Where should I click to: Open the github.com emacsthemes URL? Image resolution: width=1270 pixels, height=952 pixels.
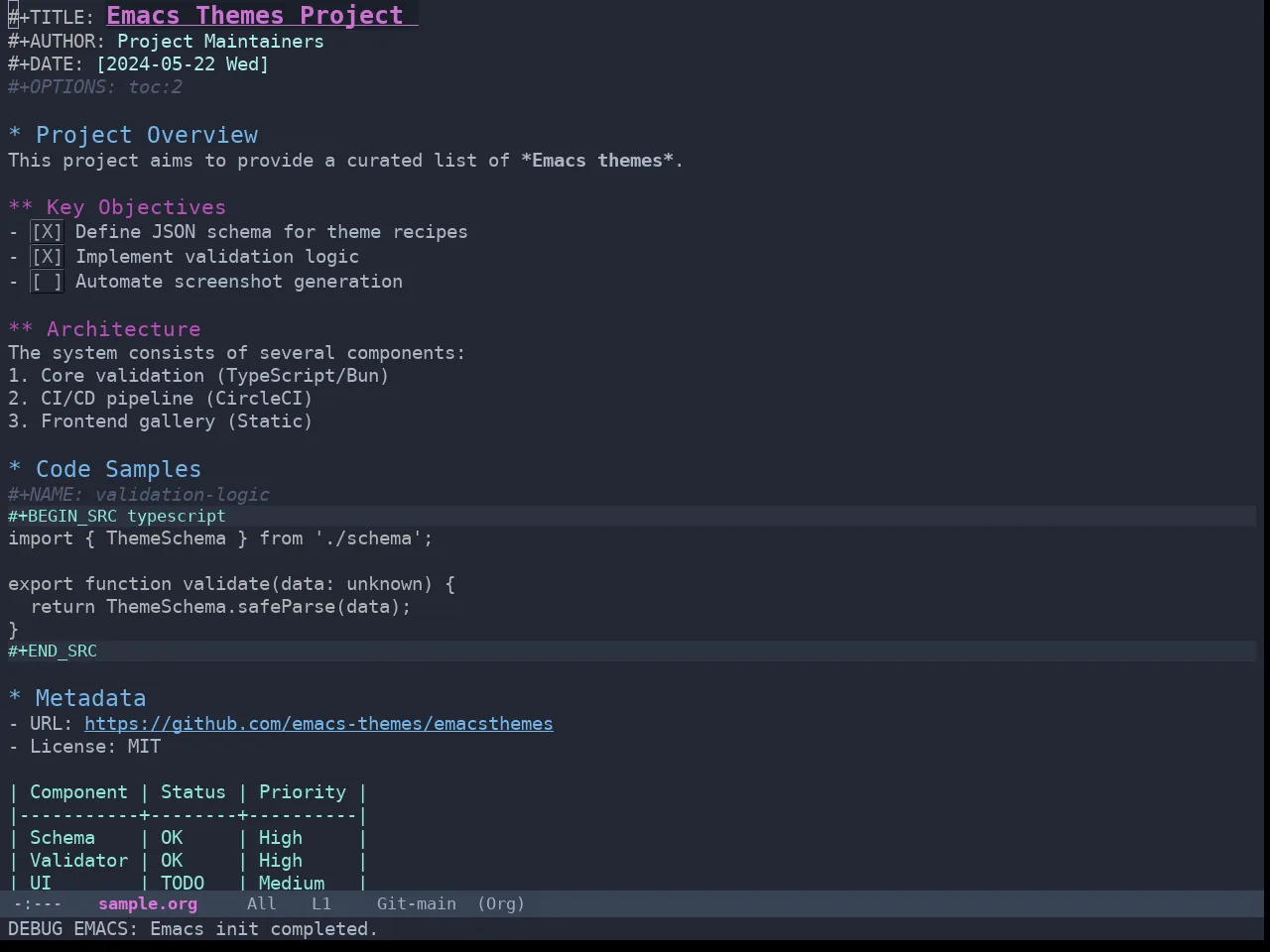(x=318, y=724)
